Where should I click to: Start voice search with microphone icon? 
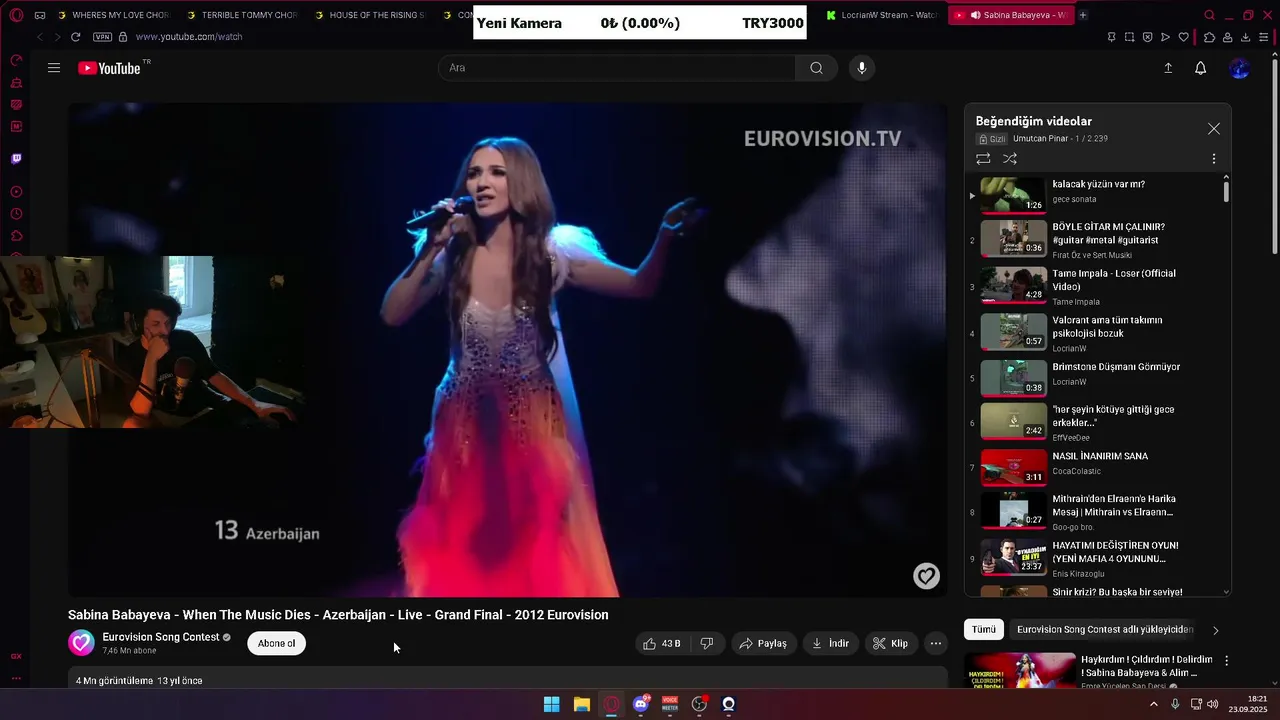[x=861, y=68]
